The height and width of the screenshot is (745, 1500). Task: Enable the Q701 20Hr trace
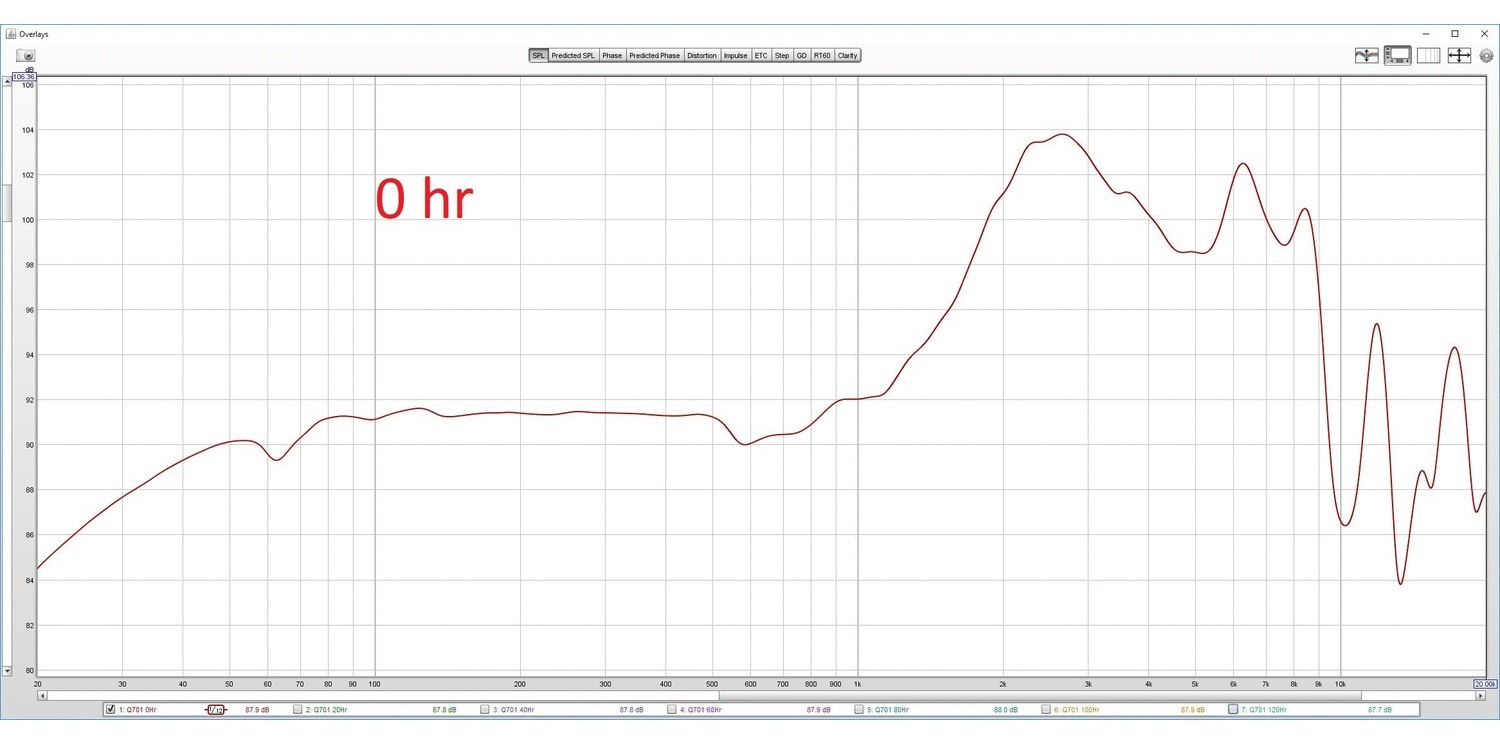click(297, 710)
